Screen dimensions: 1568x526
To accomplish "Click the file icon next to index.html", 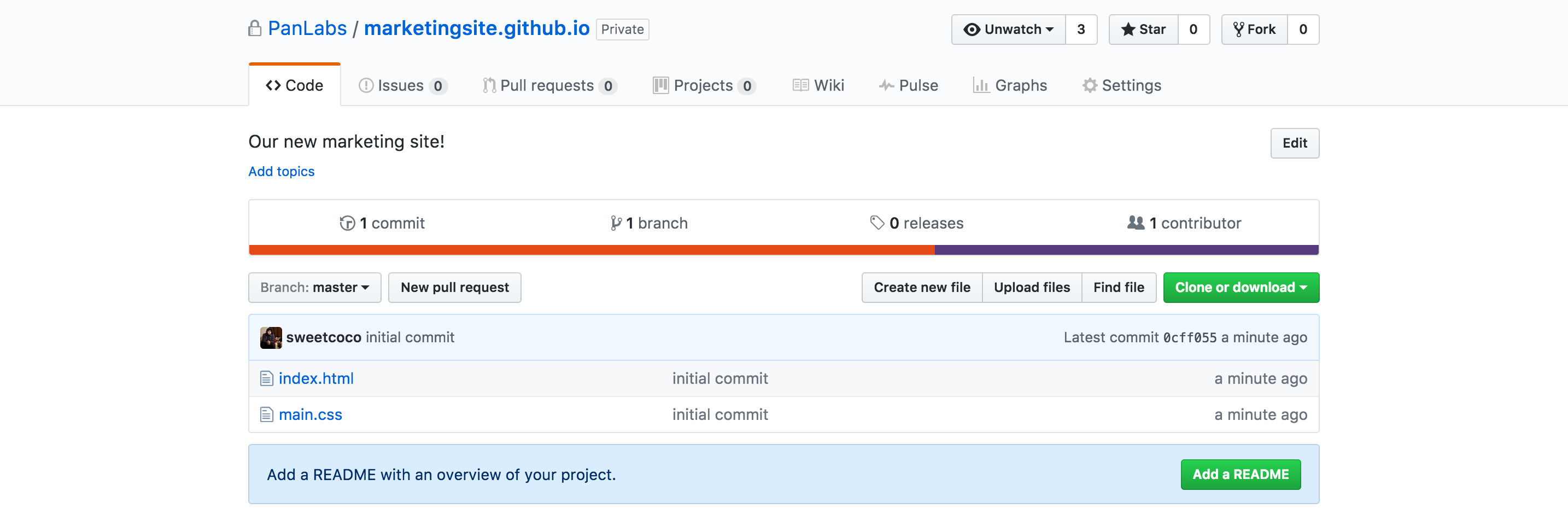I will click(x=266, y=378).
